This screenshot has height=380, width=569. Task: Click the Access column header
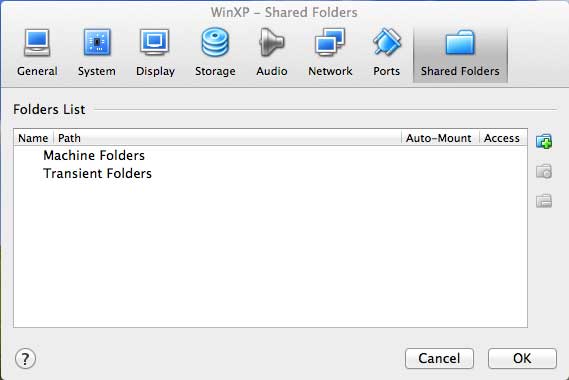pyautogui.click(x=503, y=138)
